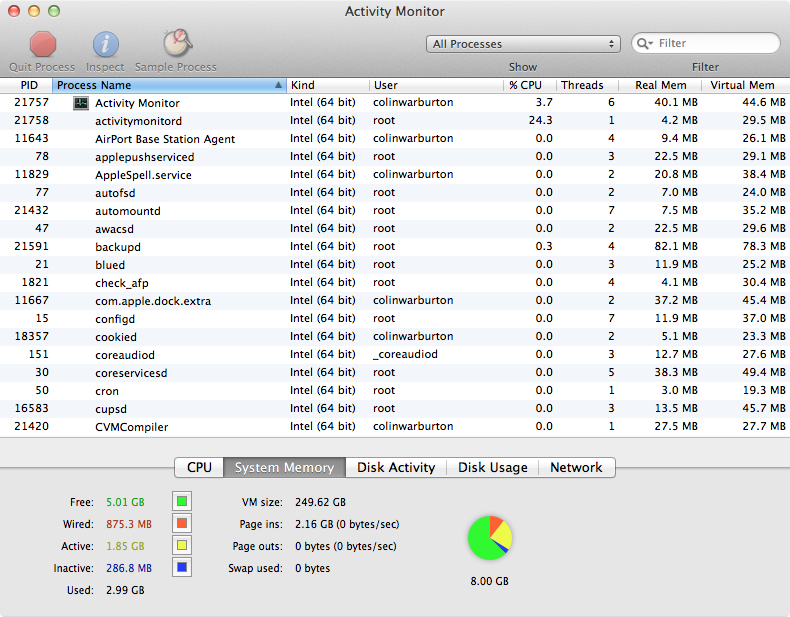The image size is (790, 617).
Task: Click the 249.62 GB VM size value
Action: [x=320, y=502]
